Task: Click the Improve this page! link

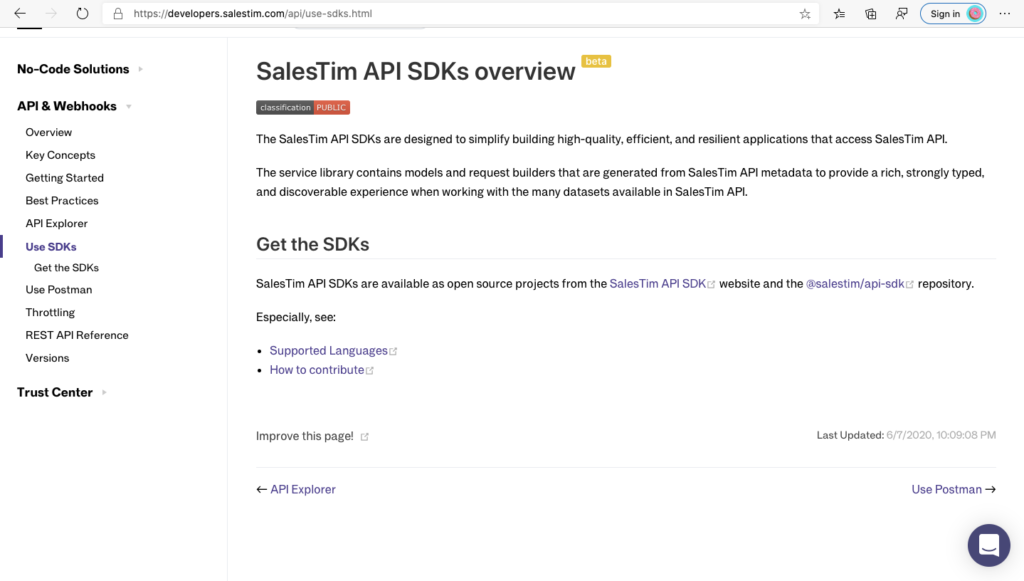Action: [304, 436]
